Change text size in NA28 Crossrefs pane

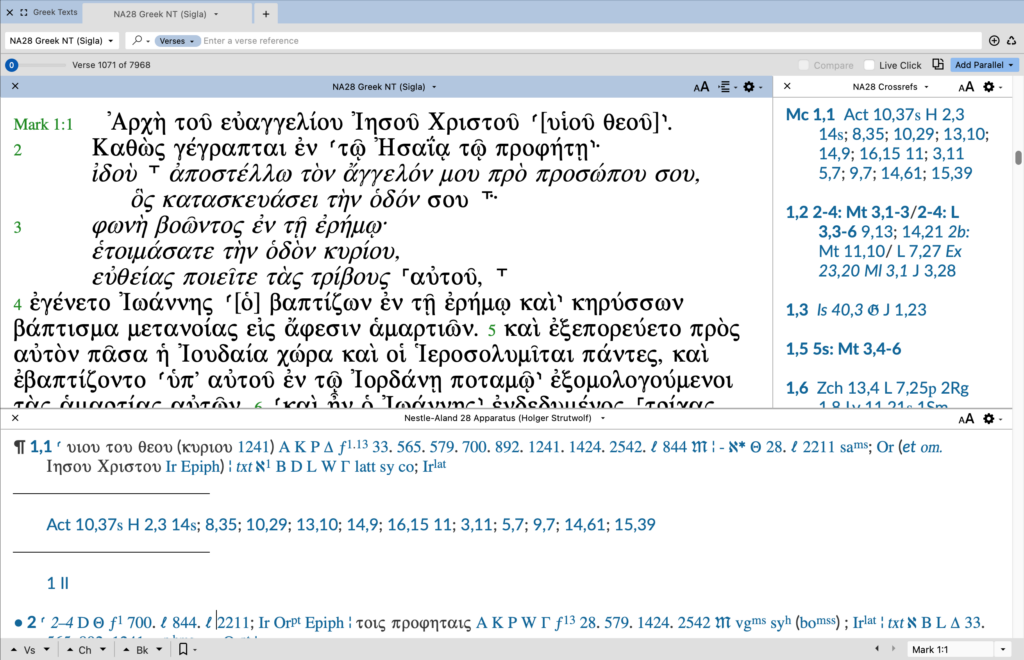point(966,87)
